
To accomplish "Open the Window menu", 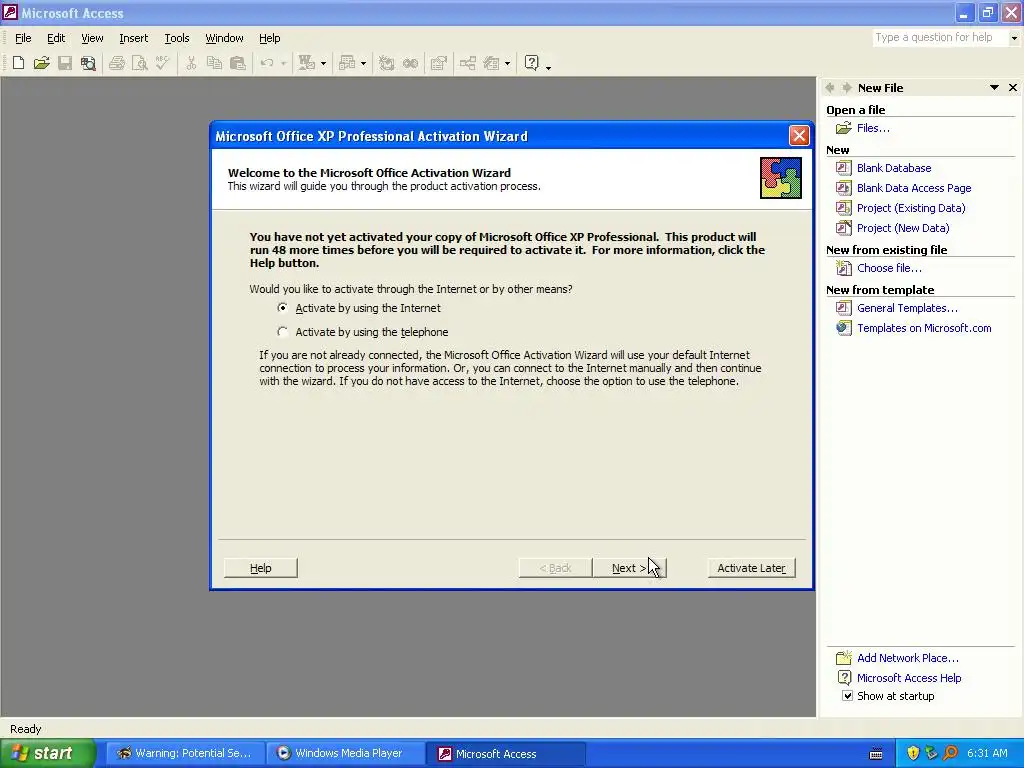I will point(224,38).
